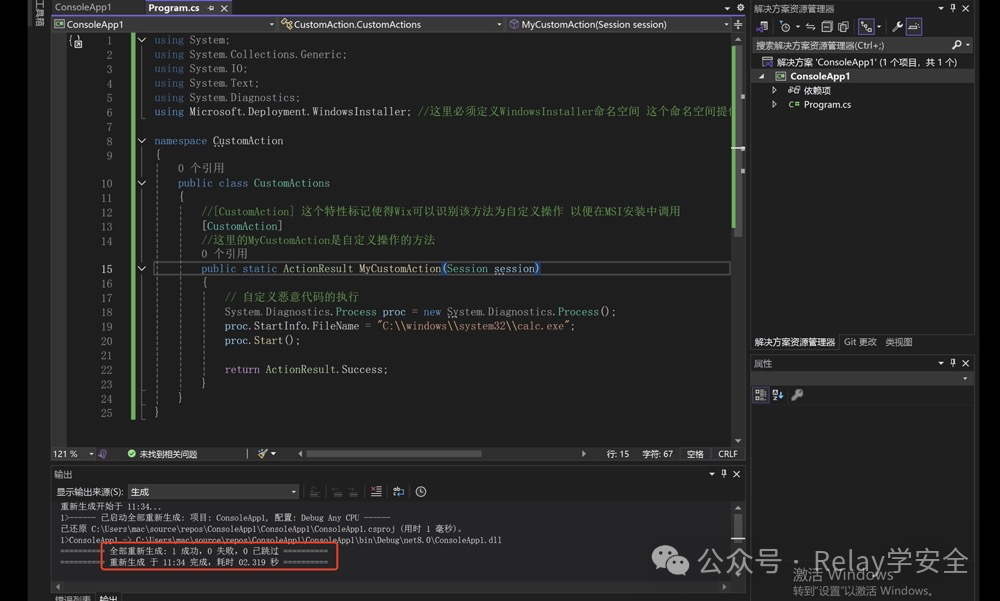Open the MyCustomAction(Session session) member dropdown
This screenshot has width=1000, height=601.
[x=726, y=24]
